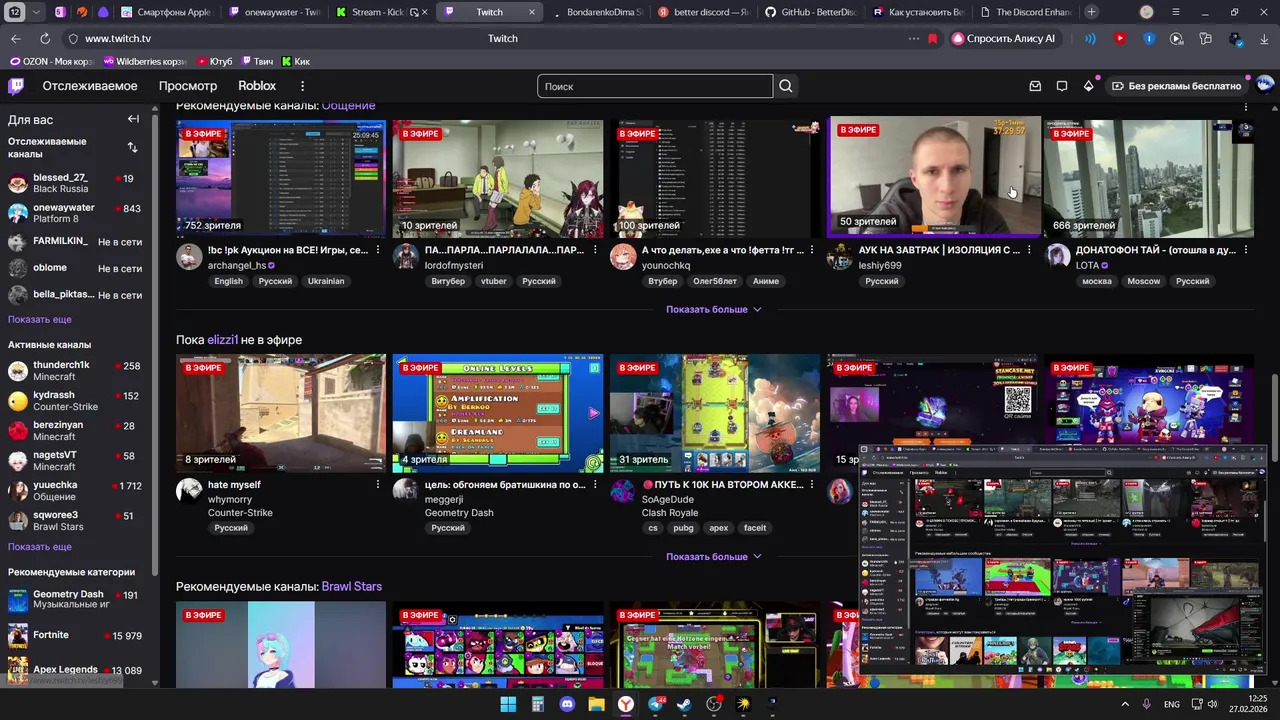Open OBS Studio from the taskbar
Screen dimensions: 1280x720
pyautogui.click(x=714, y=704)
